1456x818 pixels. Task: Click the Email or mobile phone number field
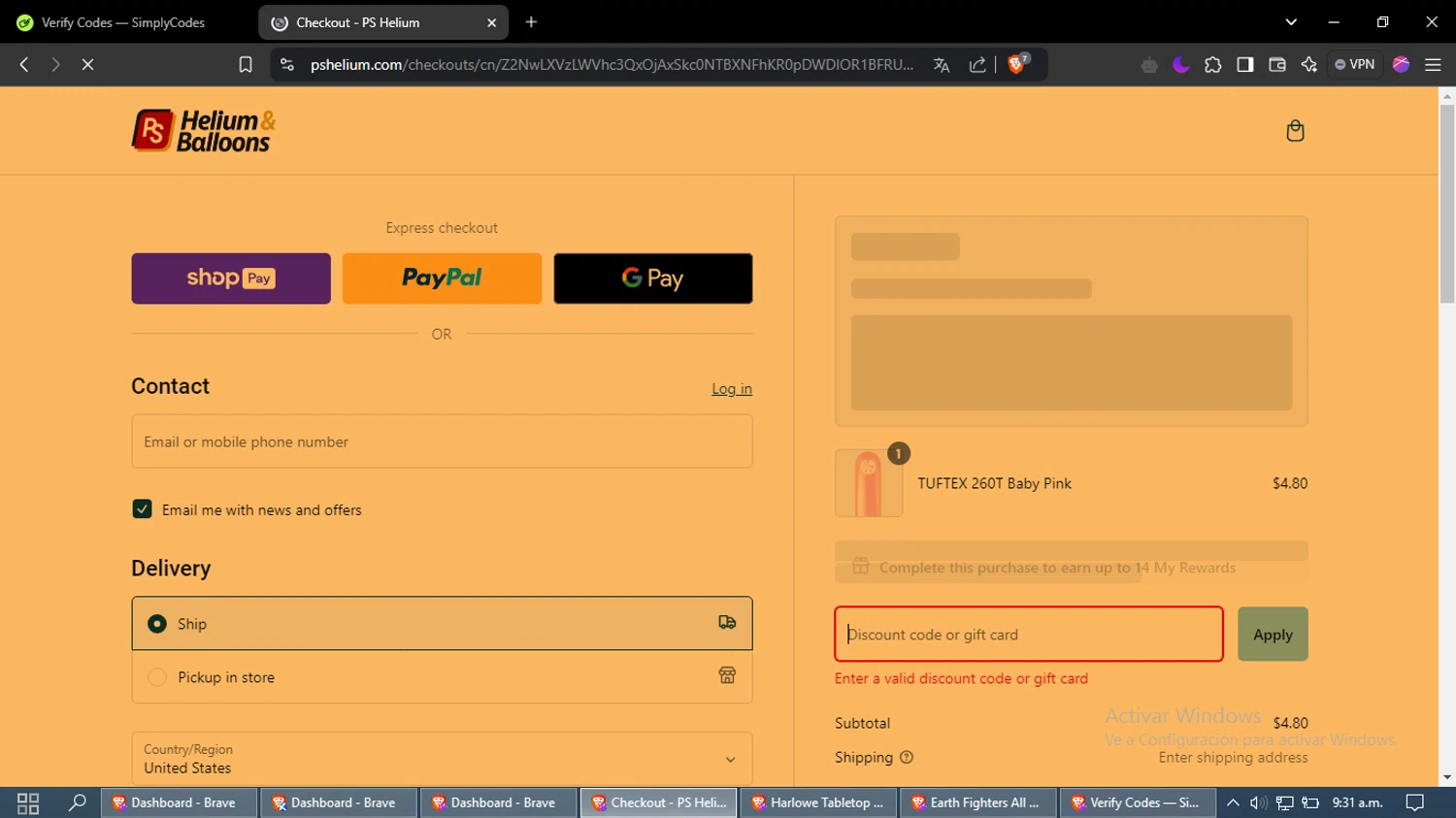pos(442,442)
